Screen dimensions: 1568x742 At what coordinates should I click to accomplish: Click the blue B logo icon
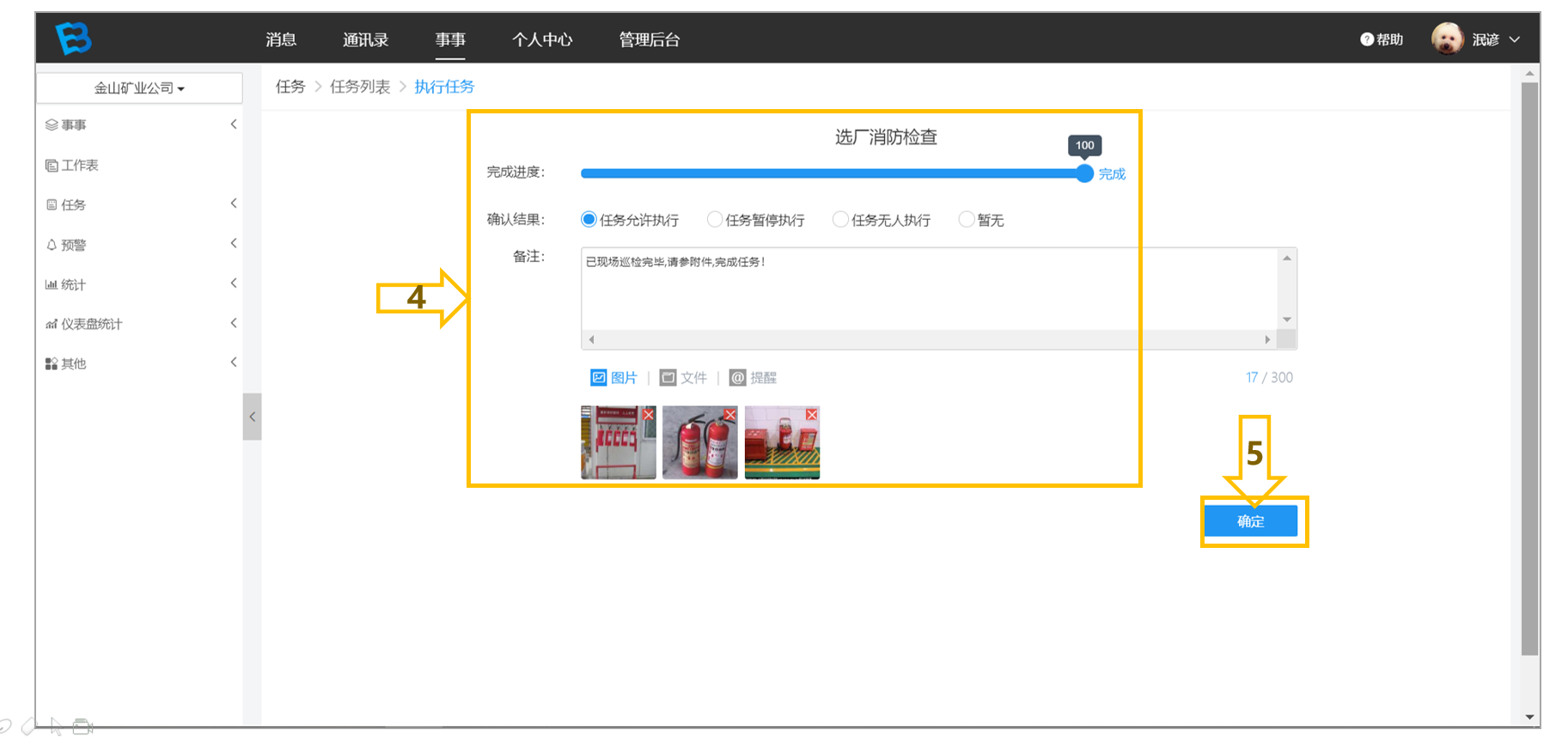click(x=74, y=39)
